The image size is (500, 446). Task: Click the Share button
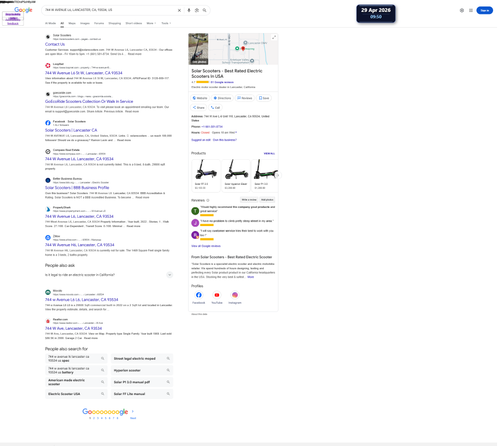click(199, 107)
